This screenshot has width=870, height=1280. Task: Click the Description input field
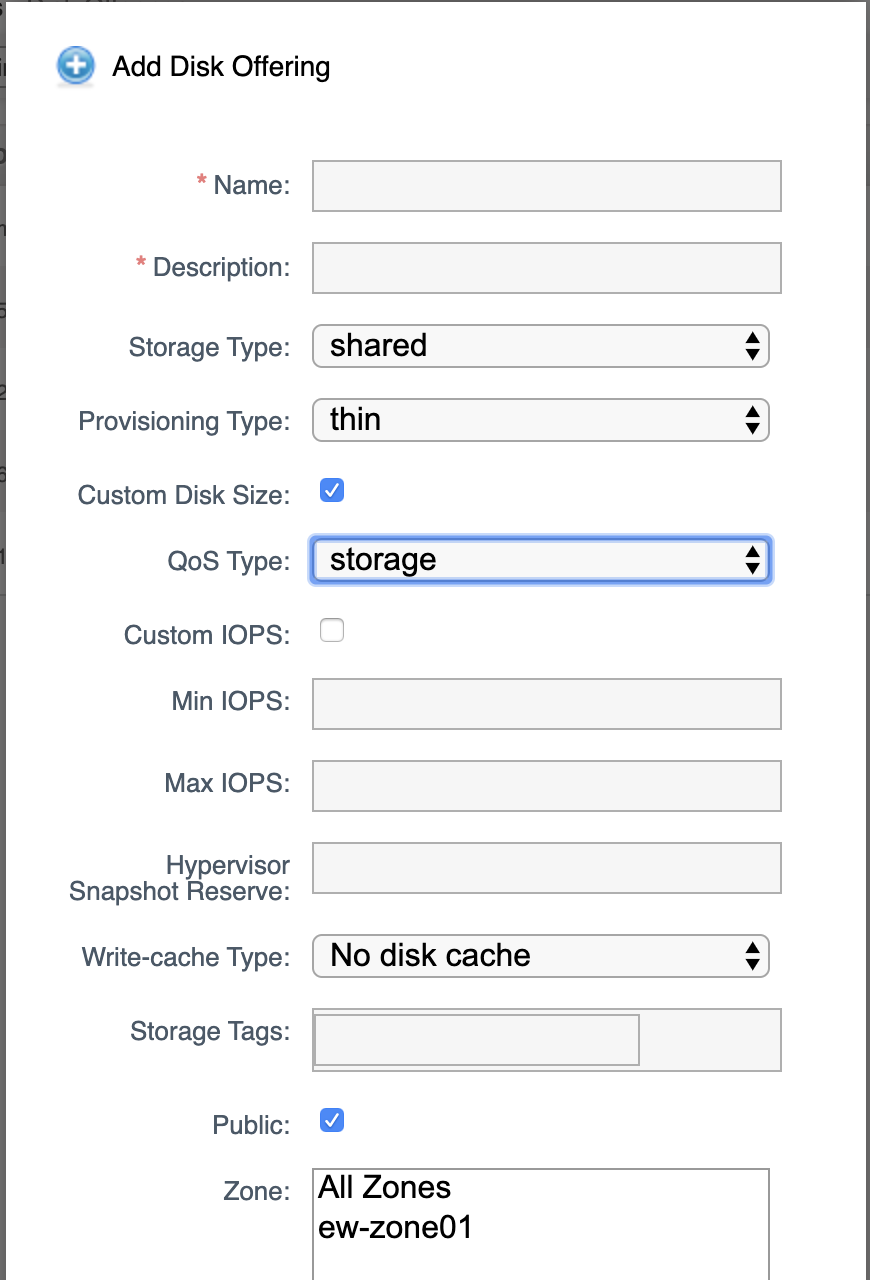pyautogui.click(x=546, y=268)
